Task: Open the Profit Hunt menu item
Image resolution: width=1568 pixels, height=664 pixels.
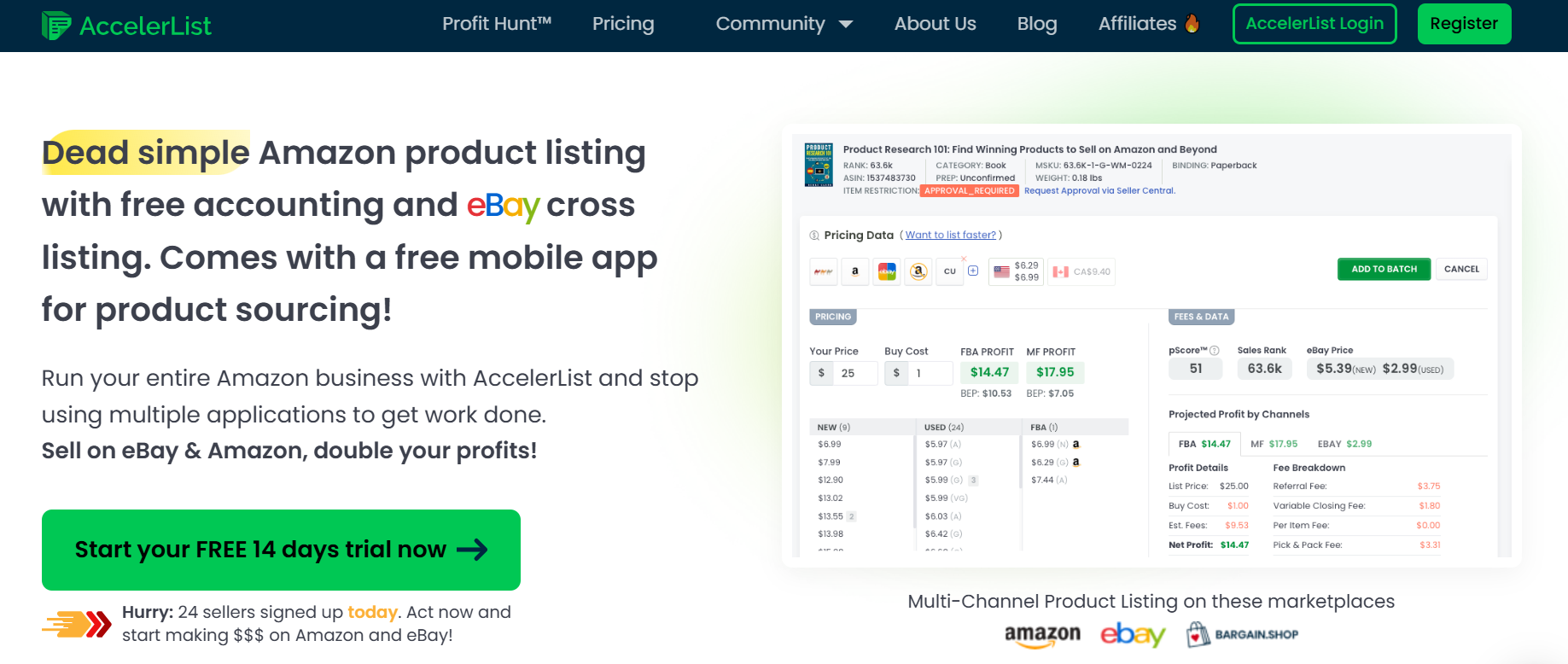Action: [x=497, y=24]
